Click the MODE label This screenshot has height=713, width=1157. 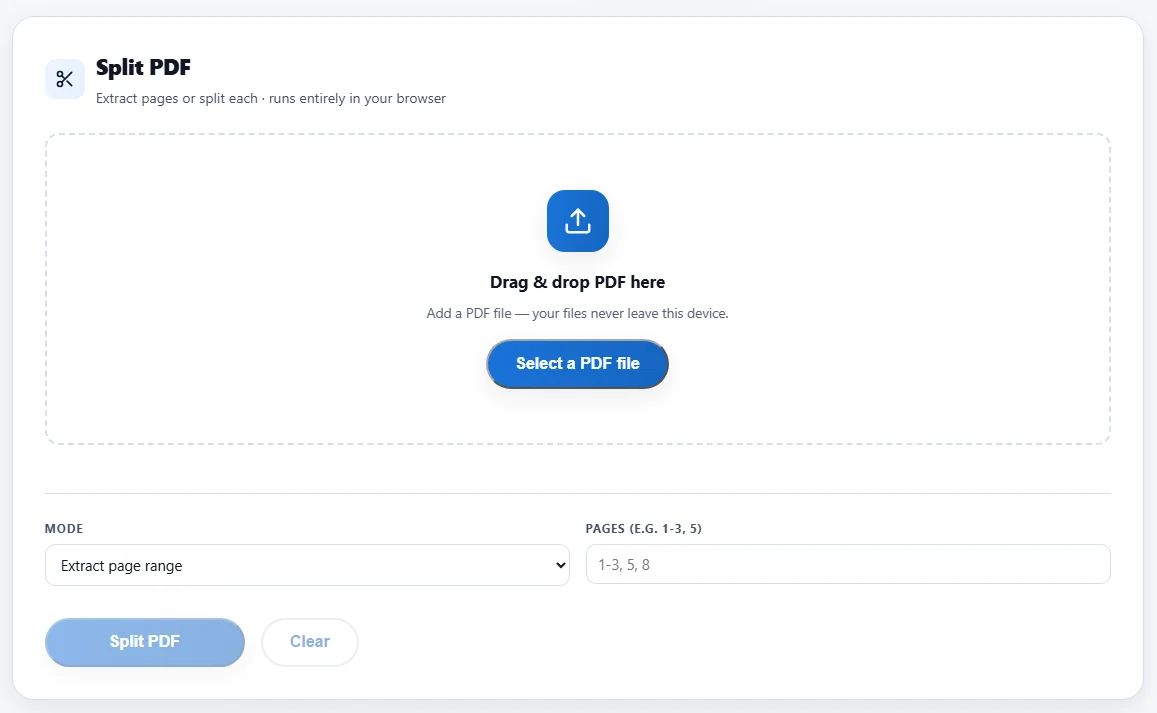tap(64, 528)
